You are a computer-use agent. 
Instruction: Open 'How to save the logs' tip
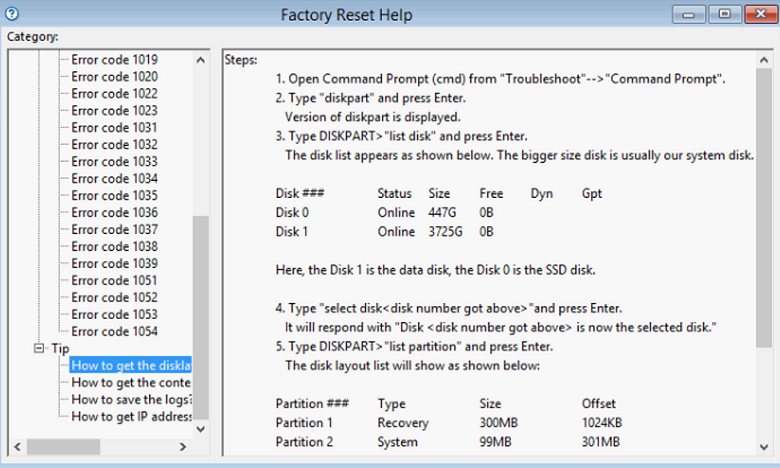pyautogui.click(x=131, y=399)
